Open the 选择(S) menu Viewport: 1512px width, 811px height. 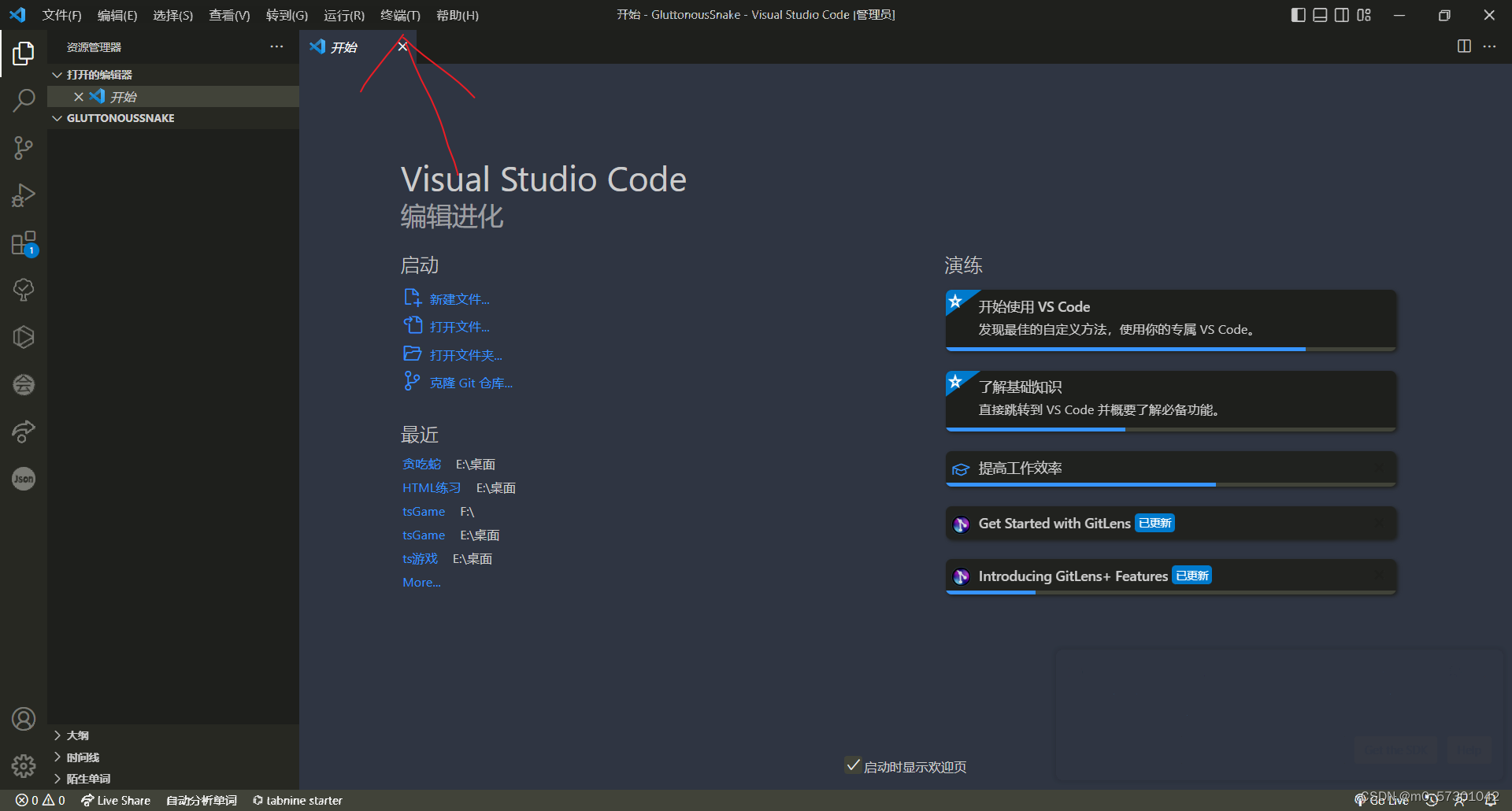[x=172, y=15]
